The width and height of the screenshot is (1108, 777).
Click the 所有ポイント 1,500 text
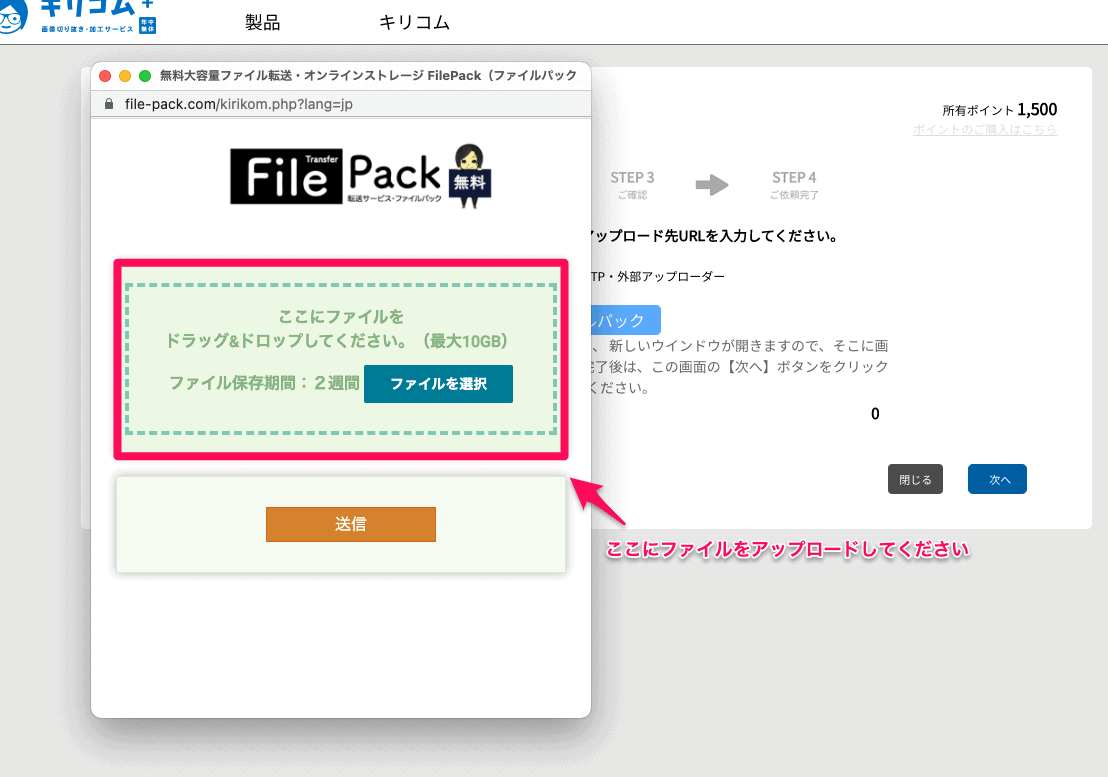click(1000, 109)
